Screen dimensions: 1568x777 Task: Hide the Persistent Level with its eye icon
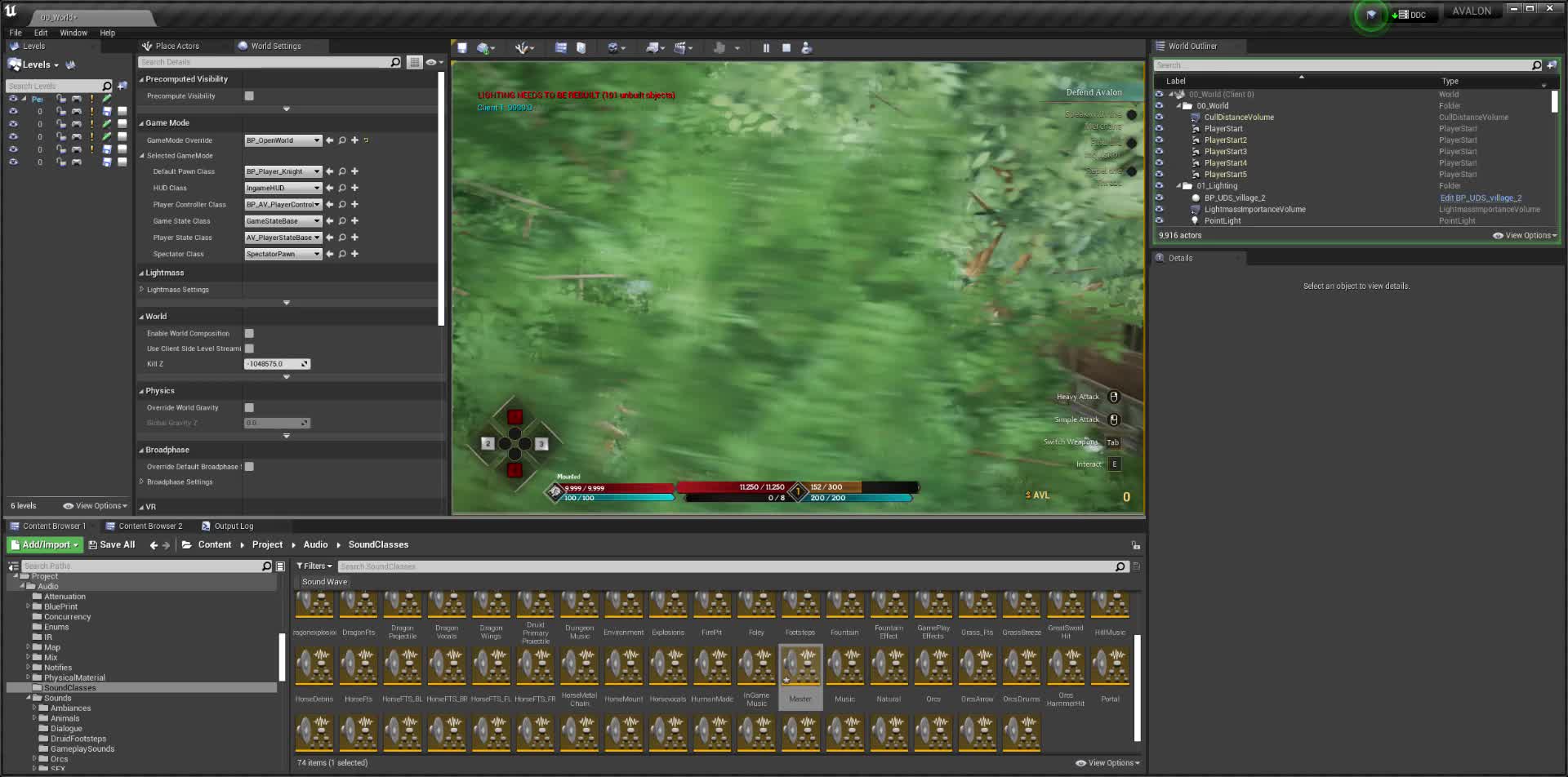(13, 98)
